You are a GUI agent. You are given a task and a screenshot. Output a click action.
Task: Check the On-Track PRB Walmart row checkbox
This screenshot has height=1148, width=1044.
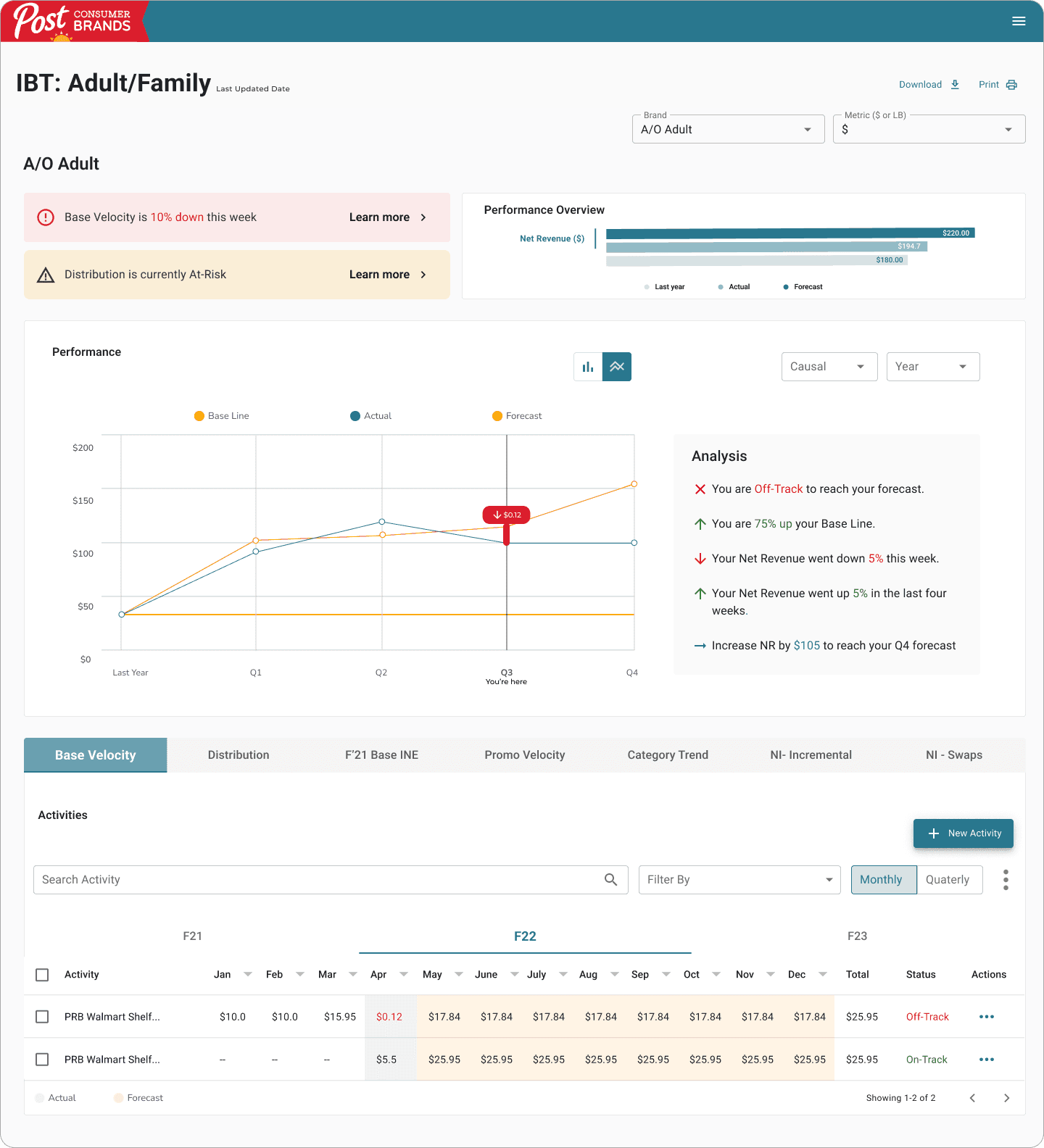42,1060
